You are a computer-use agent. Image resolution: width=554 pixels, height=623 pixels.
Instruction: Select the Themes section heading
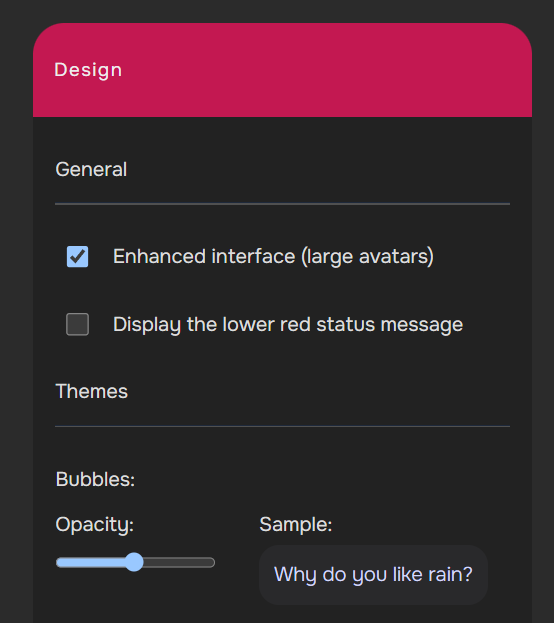[91, 391]
